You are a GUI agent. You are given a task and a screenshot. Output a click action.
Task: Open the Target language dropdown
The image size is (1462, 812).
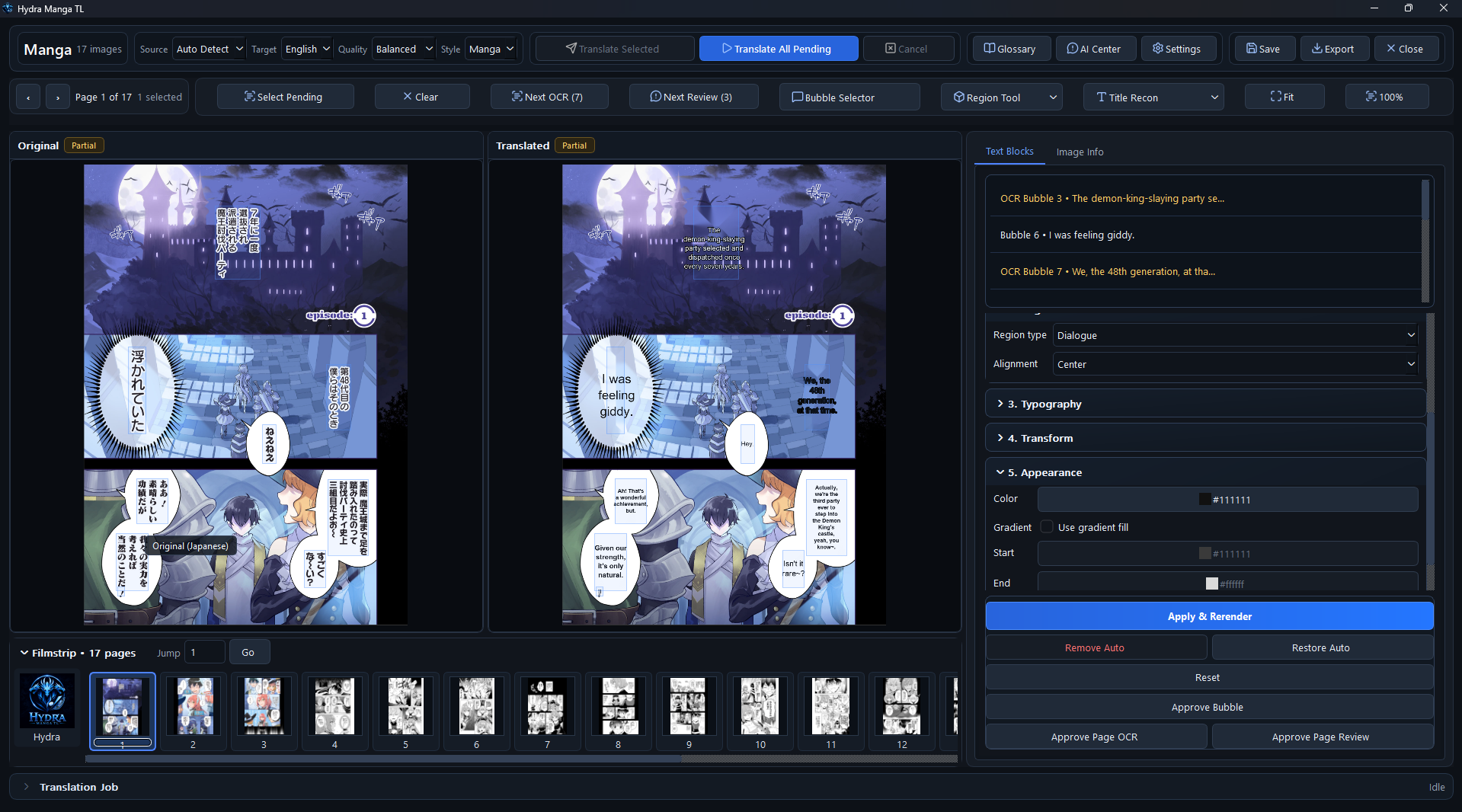[x=307, y=49]
